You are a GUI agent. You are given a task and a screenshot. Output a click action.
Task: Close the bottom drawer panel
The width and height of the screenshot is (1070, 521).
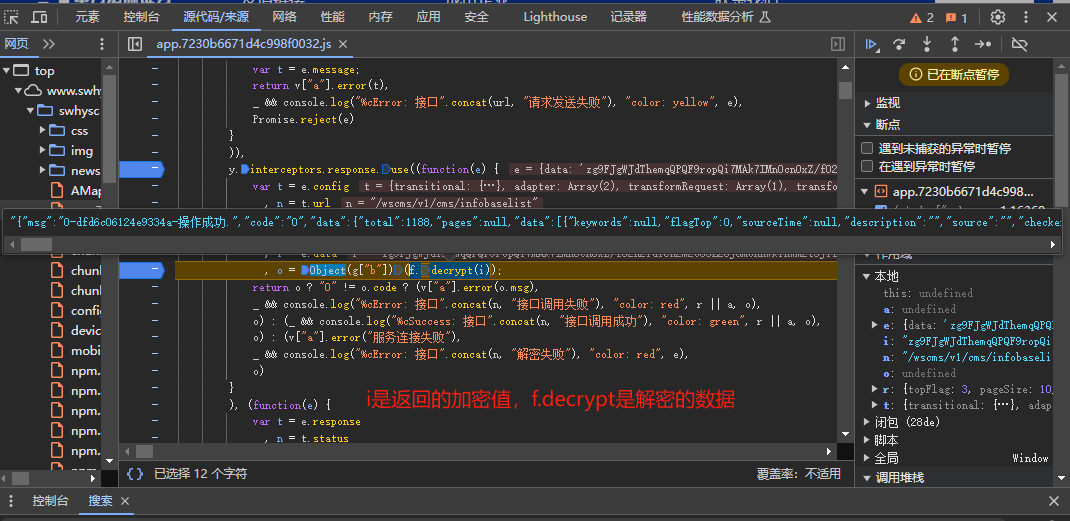click(1054, 501)
